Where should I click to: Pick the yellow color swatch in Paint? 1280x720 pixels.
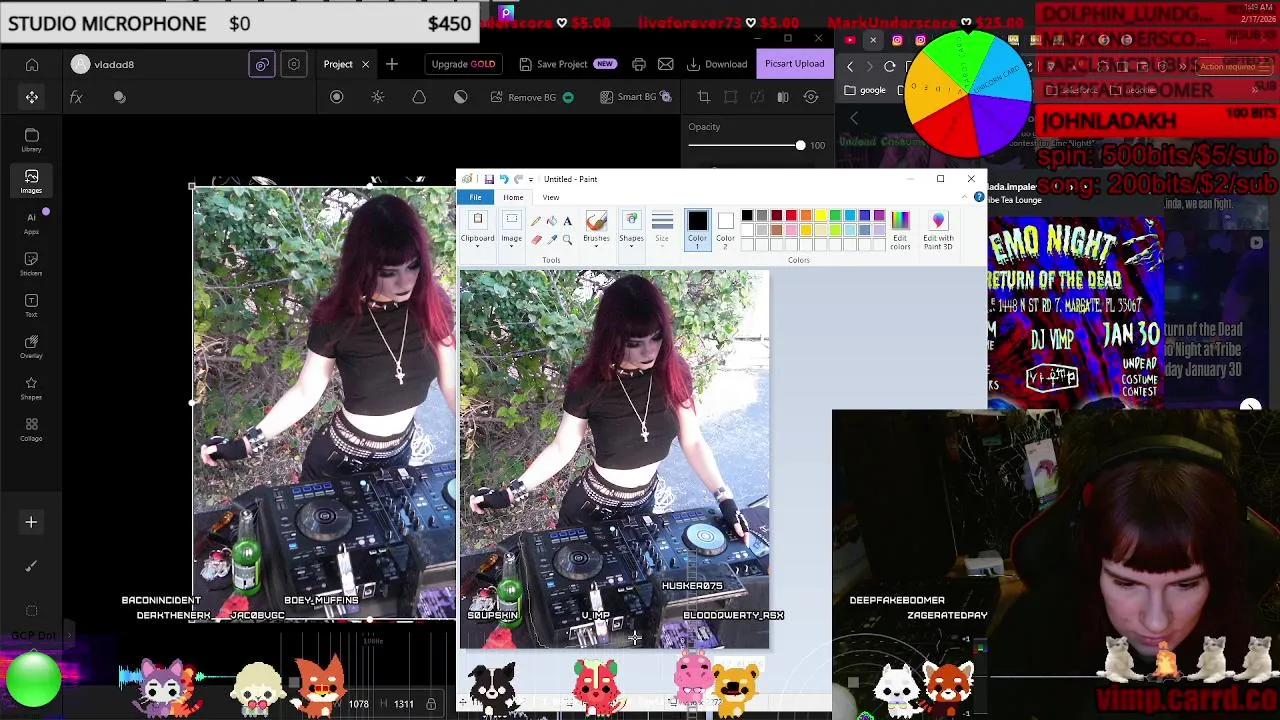click(820, 216)
